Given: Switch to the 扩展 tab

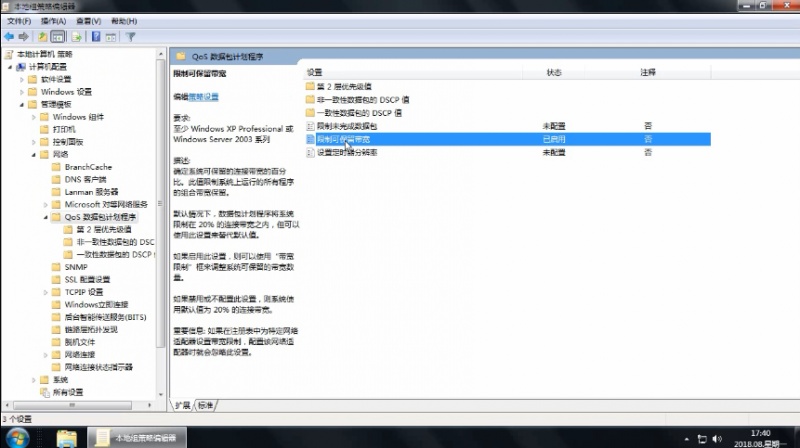Looking at the screenshot, I should pyautogui.click(x=182, y=405).
